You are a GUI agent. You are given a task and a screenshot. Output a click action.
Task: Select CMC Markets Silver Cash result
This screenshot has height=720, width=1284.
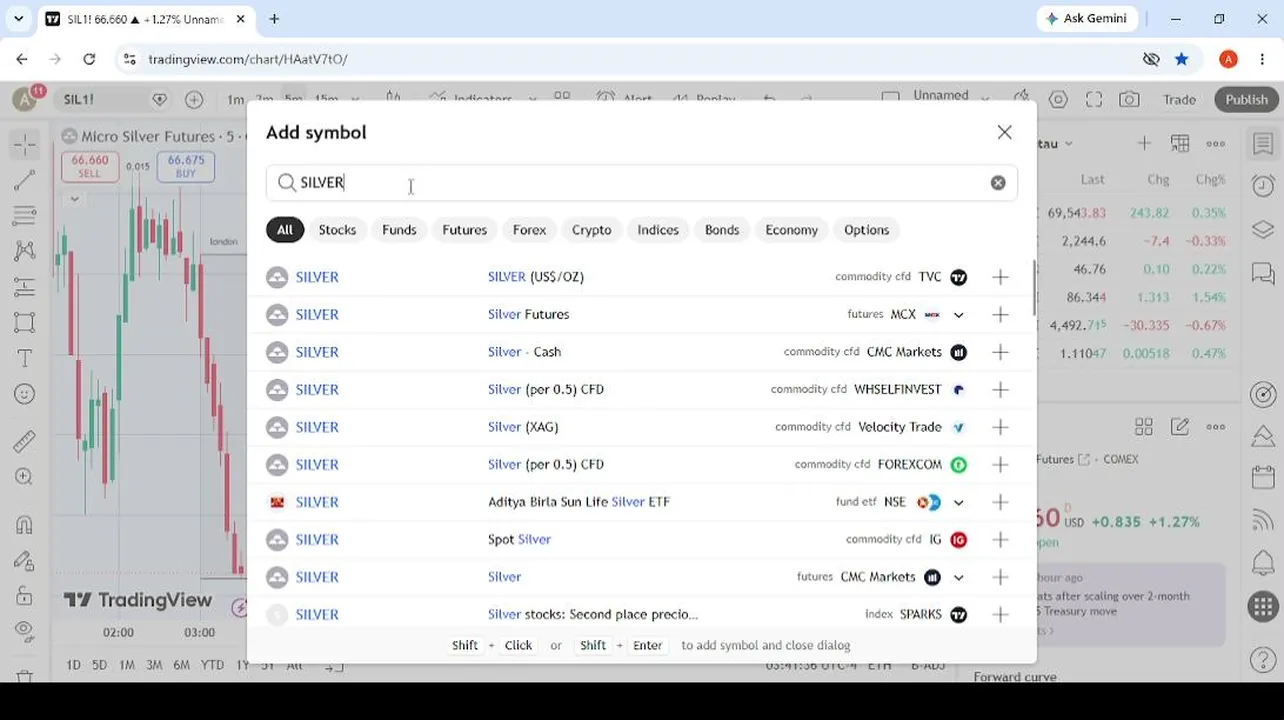pyautogui.click(x=641, y=352)
